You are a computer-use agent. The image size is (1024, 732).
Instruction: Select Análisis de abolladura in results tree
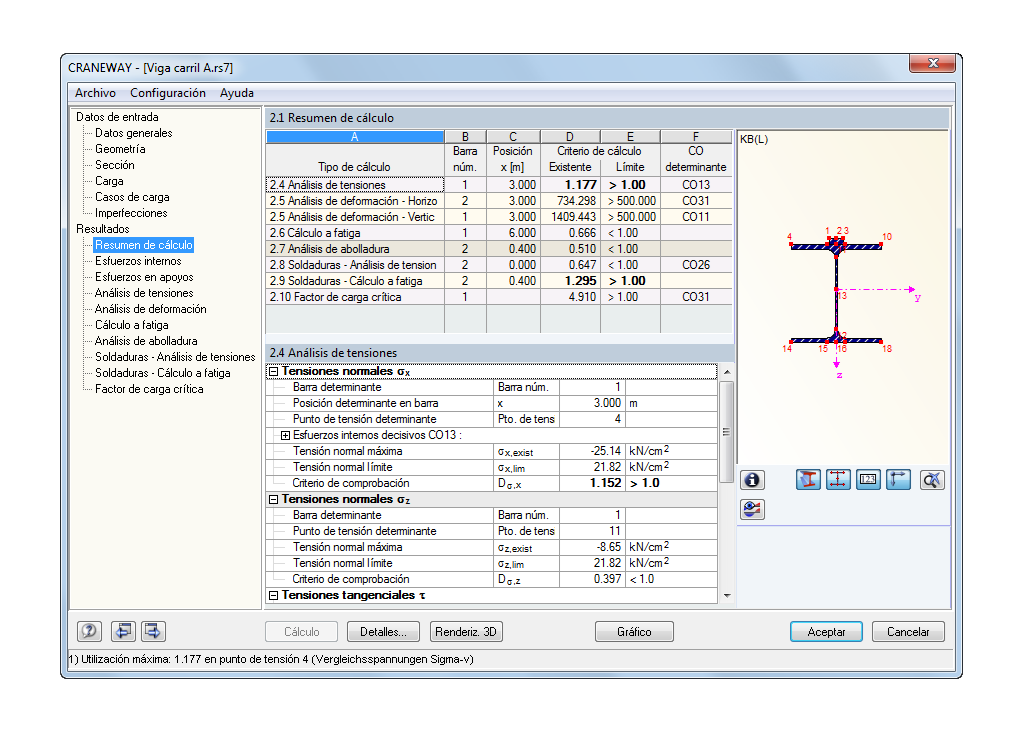click(x=145, y=341)
